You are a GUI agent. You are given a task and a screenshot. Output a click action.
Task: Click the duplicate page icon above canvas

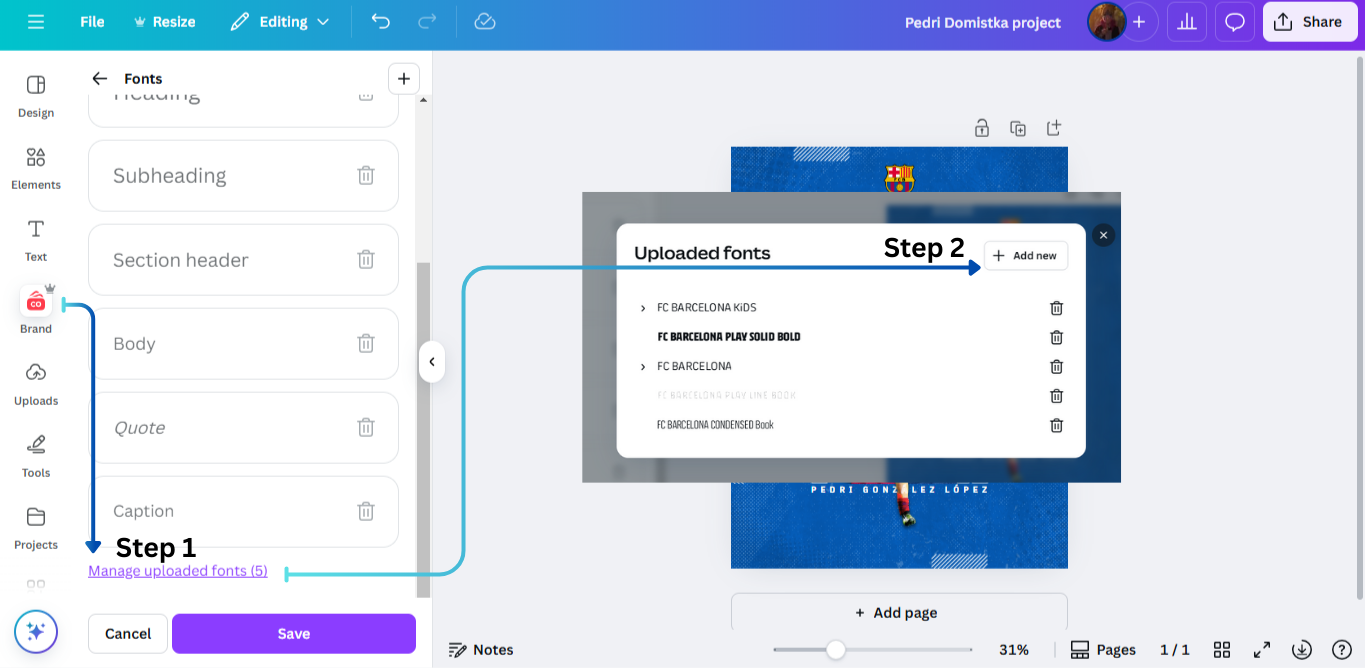1018,128
